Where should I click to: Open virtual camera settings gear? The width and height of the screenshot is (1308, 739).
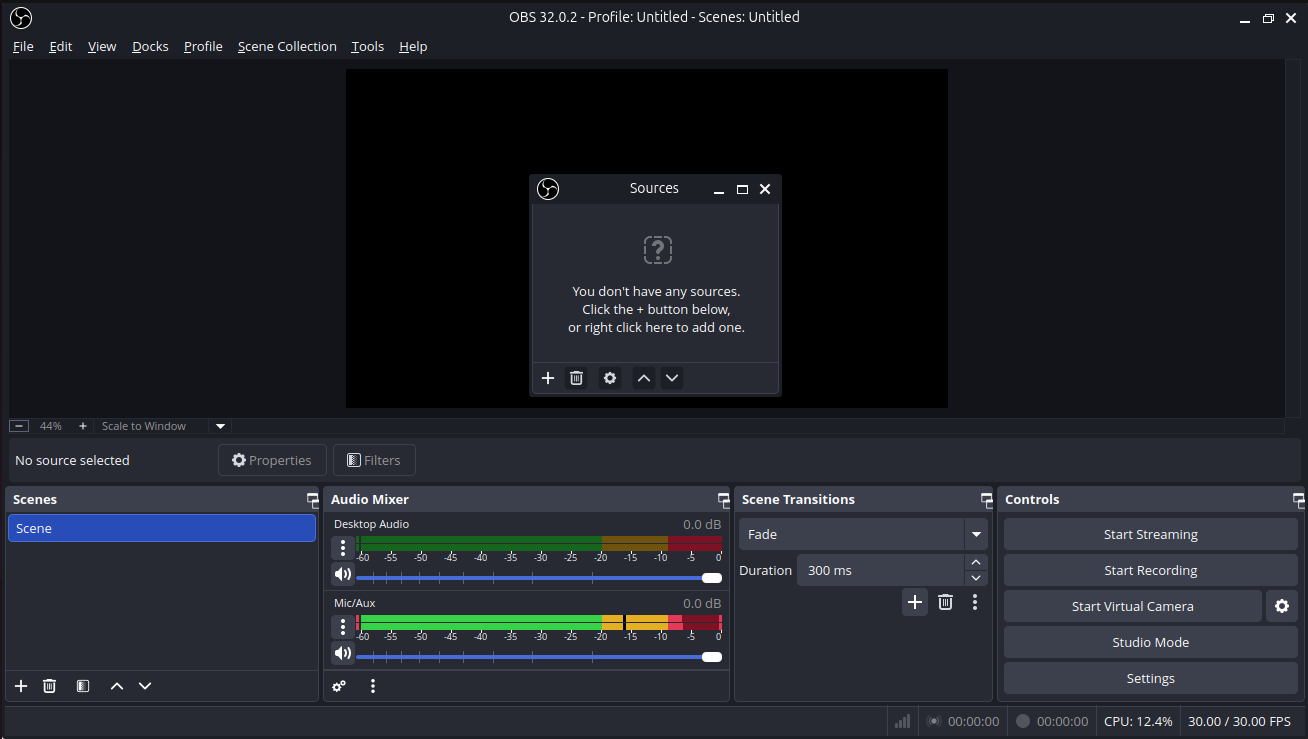1282,606
